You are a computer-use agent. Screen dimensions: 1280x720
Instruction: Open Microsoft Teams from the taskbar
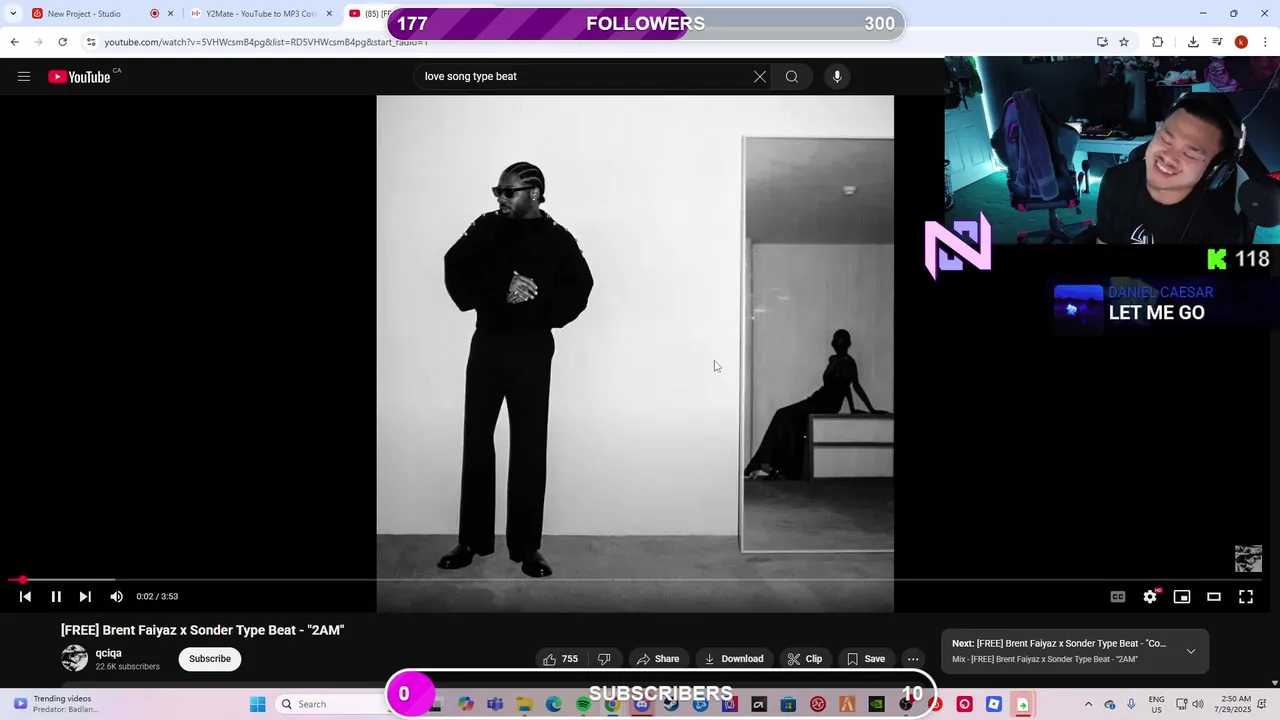tap(495, 704)
